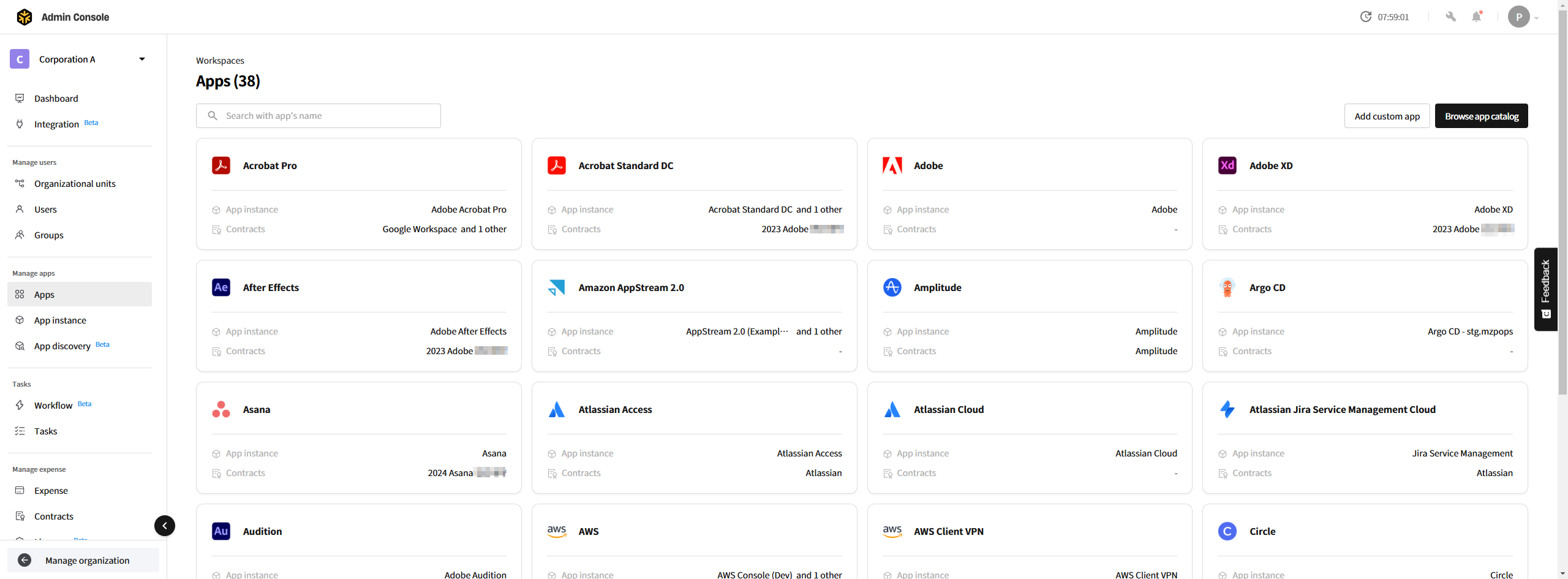Click the Atlassian Cloud icon

tap(892, 409)
